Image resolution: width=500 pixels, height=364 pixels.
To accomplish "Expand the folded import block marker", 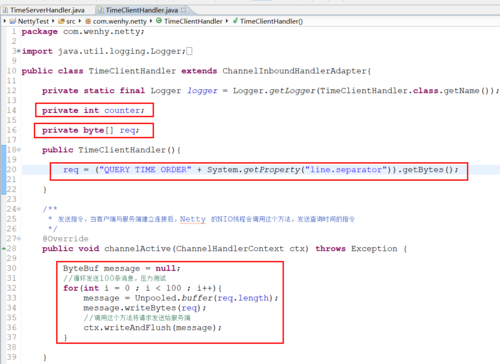I will click(19, 51).
